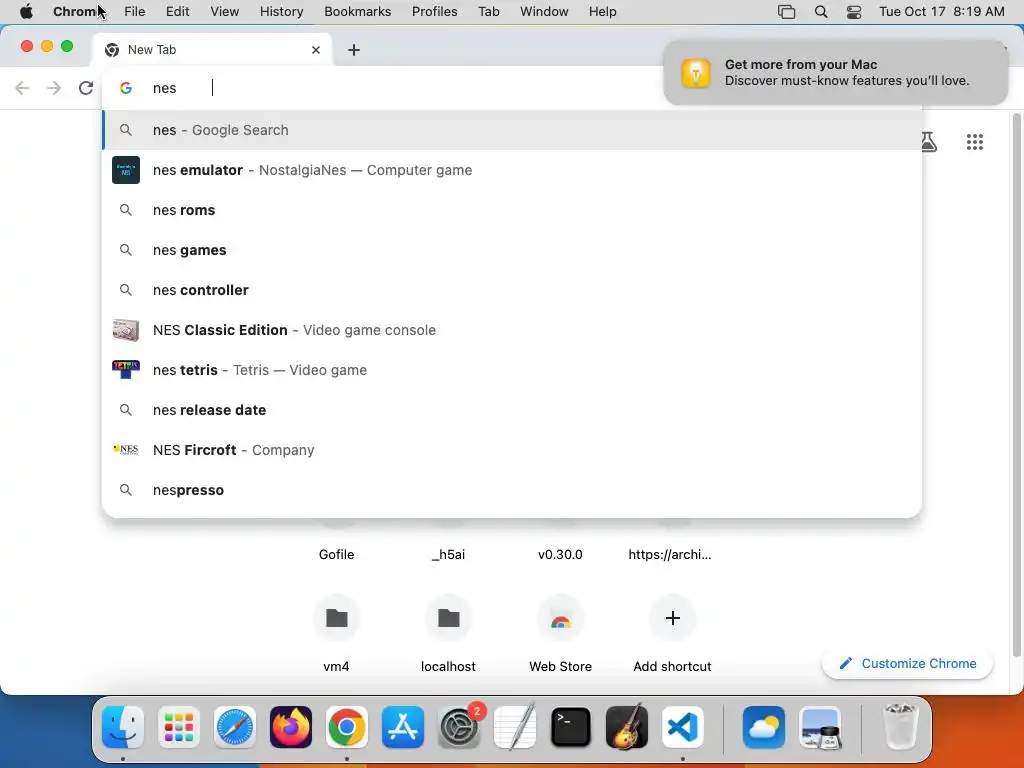
Task: Open the vm4 folder shortcut
Action: (336, 618)
